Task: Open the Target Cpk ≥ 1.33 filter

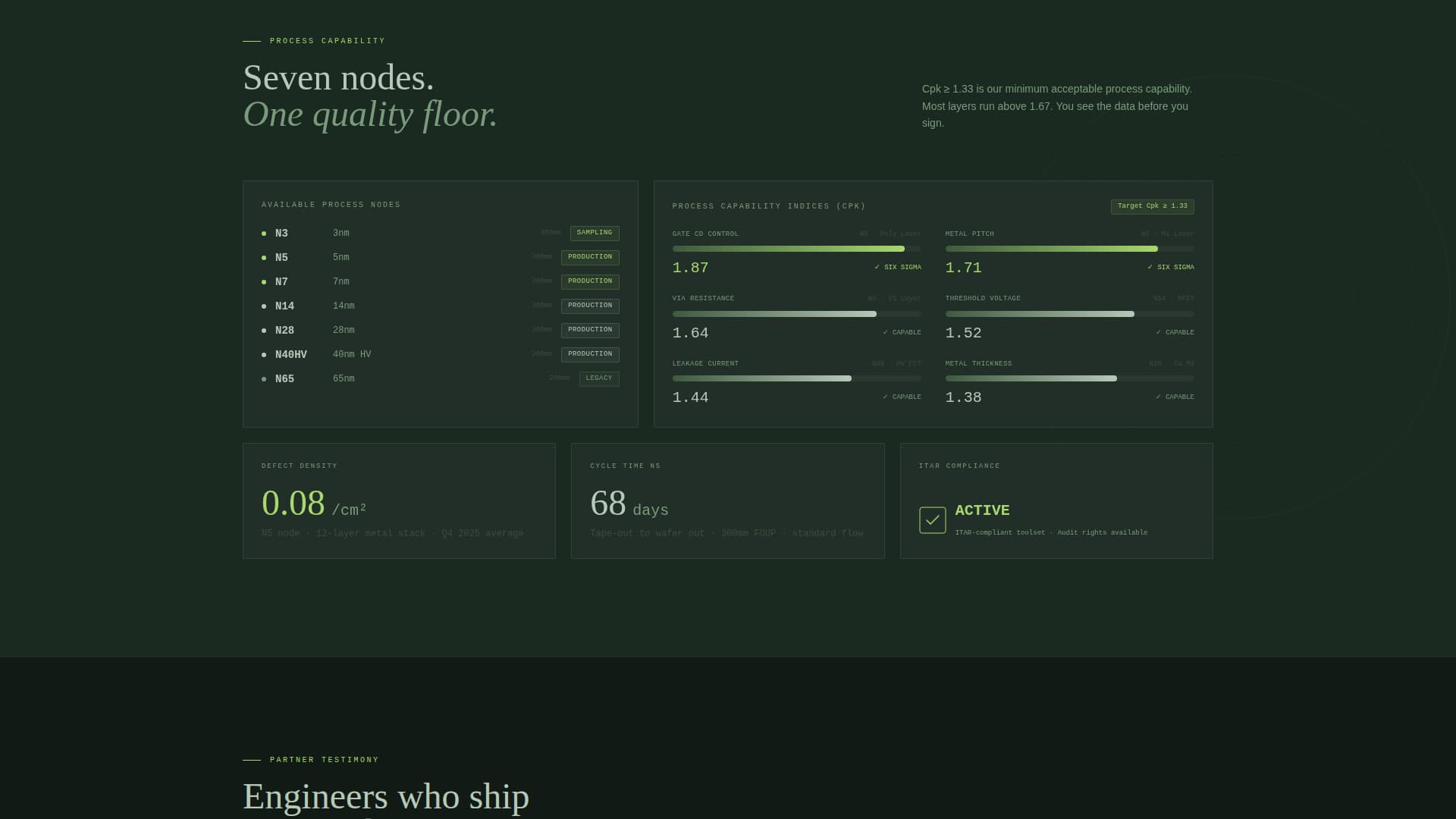Action: (x=1153, y=206)
